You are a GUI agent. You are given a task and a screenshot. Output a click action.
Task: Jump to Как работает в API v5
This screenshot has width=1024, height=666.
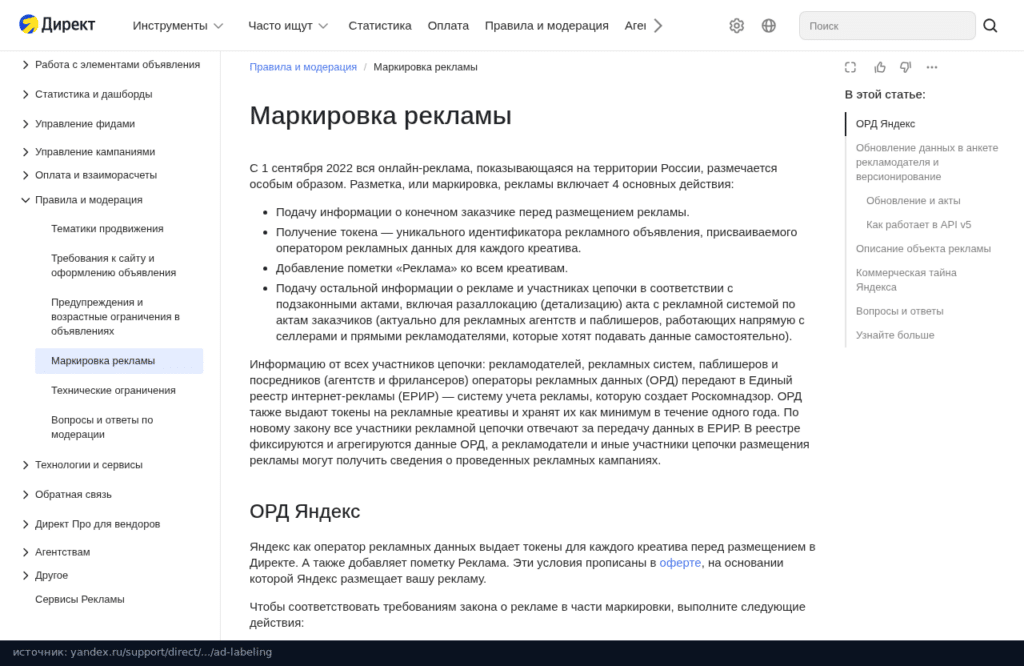tap(918, 225)
